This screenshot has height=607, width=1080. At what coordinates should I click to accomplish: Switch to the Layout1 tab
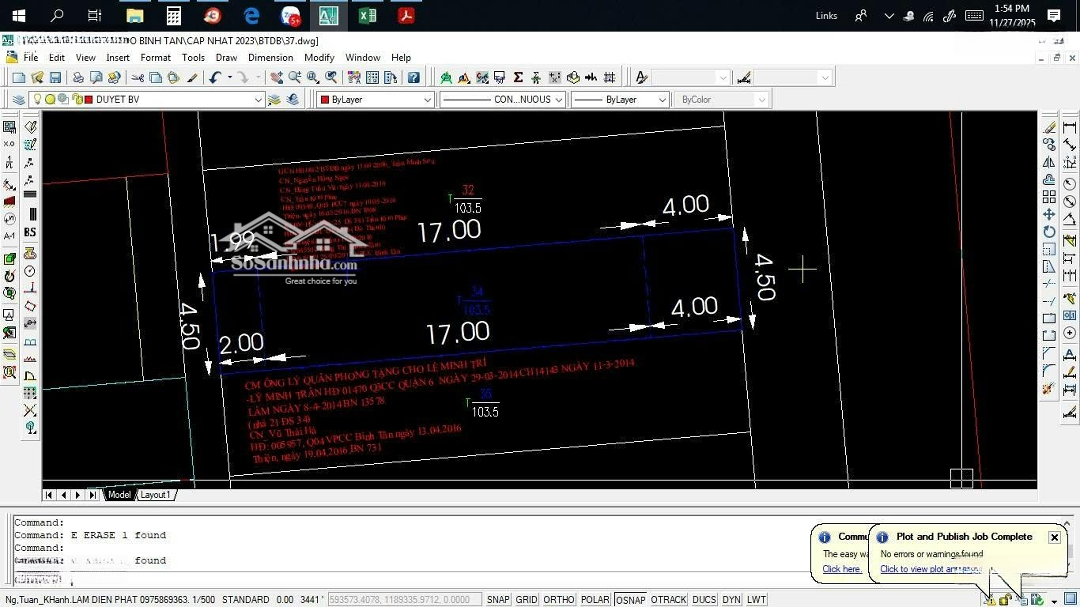(155, 495)
